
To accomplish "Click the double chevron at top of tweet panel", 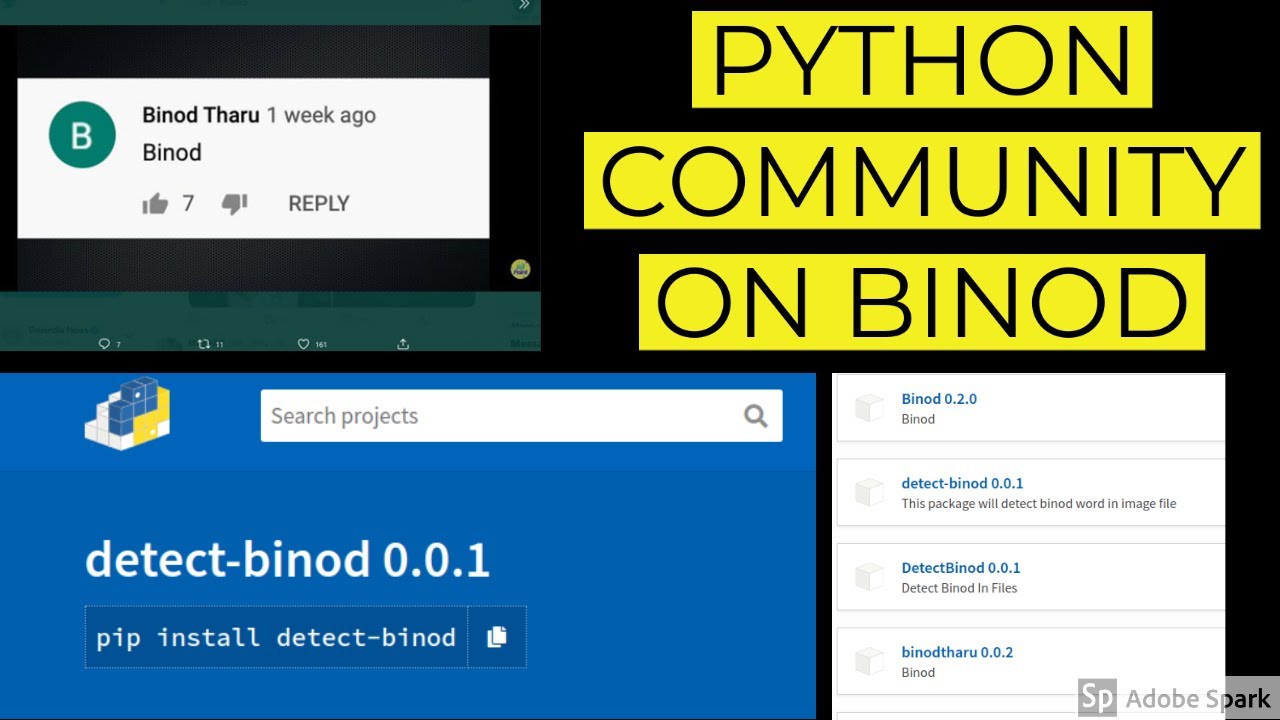I will click(x=523, y=5).
